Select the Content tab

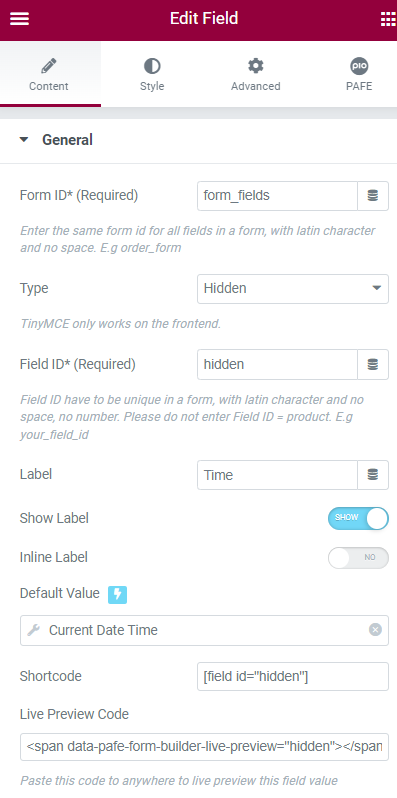pyautogui.click(x=49, y=74)
